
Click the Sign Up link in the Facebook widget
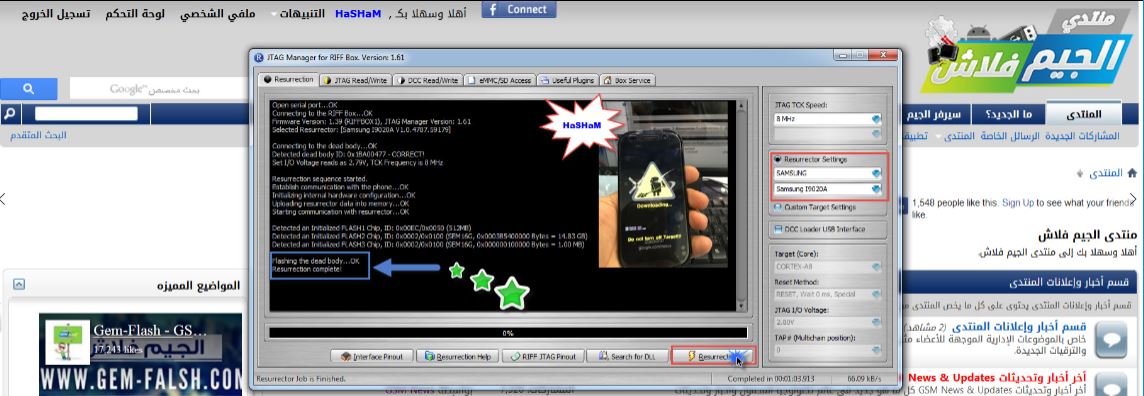(x=1017, y=203)
